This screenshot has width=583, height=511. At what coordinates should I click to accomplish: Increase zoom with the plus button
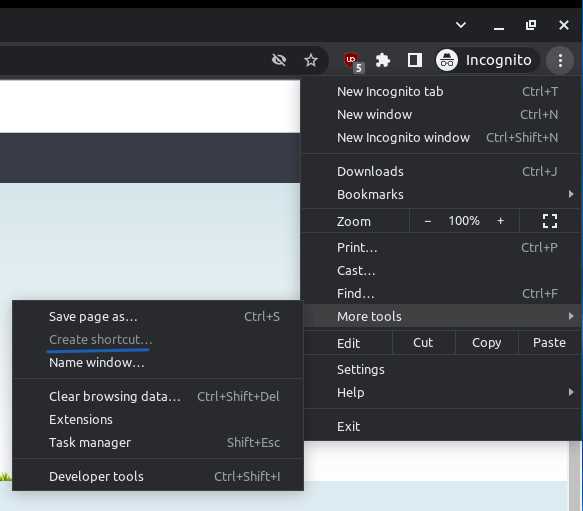pyautogui.click(x=500, y=221)
